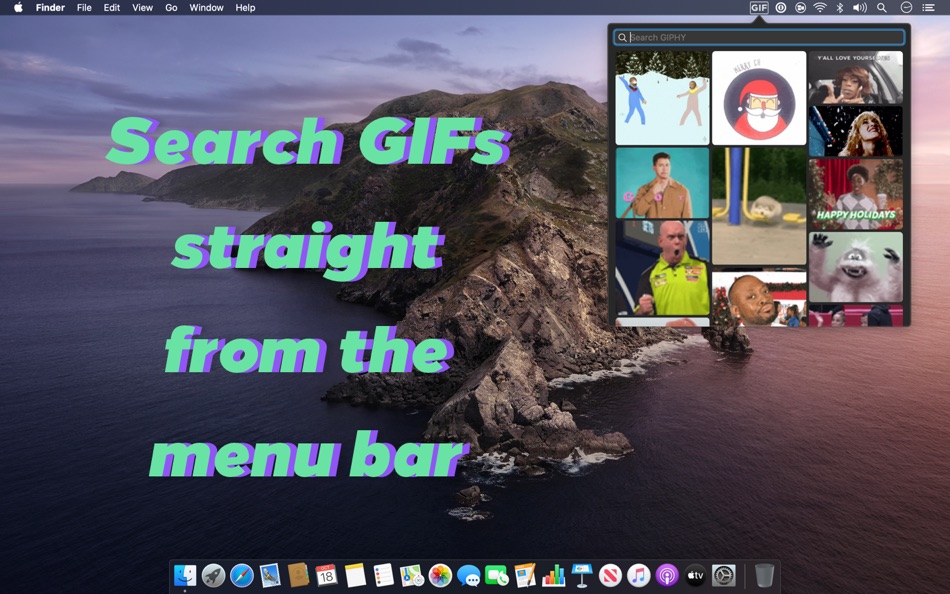Open the Finder menu
This screenshot has height=594, width=950.
(50, 8)
